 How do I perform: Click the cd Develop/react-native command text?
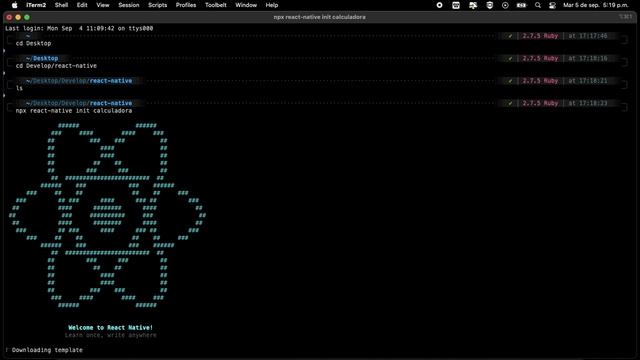point(56,66)
